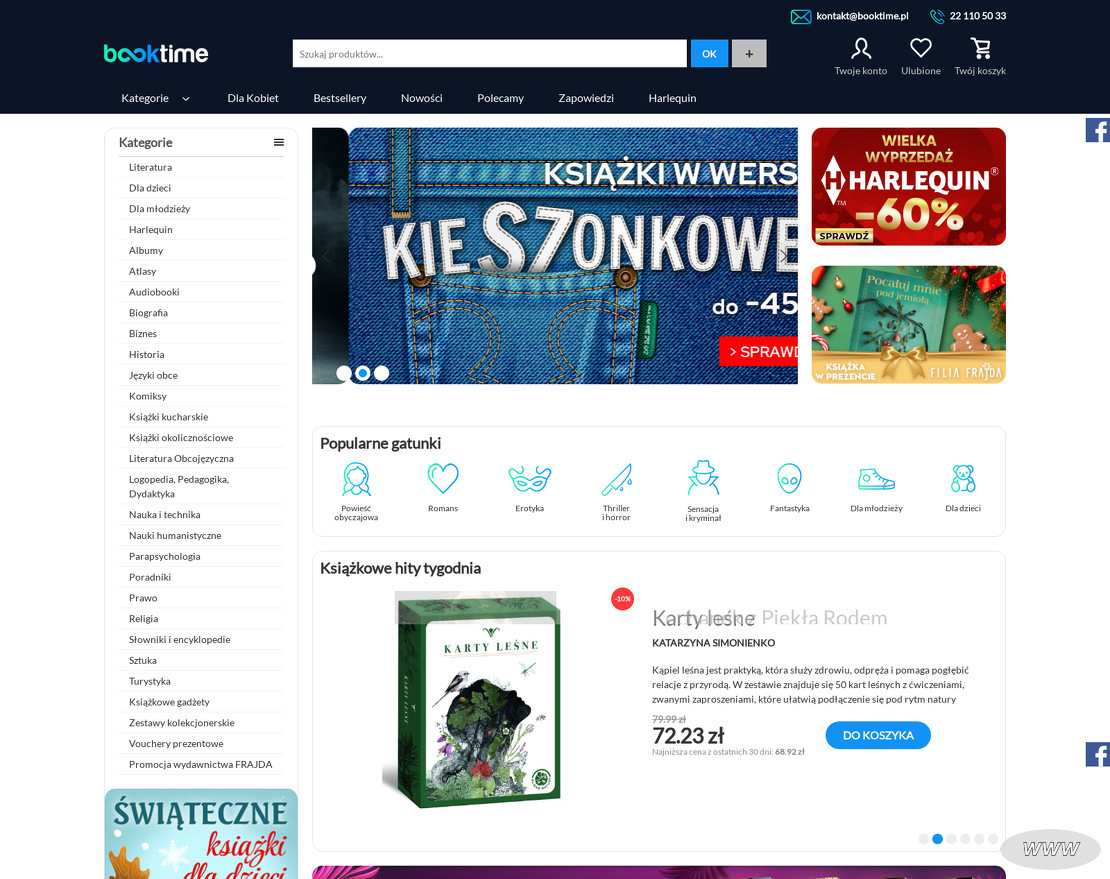1110x879 pixels.
Task: Expand advanced search with the plus button
Action: [749, 54]
